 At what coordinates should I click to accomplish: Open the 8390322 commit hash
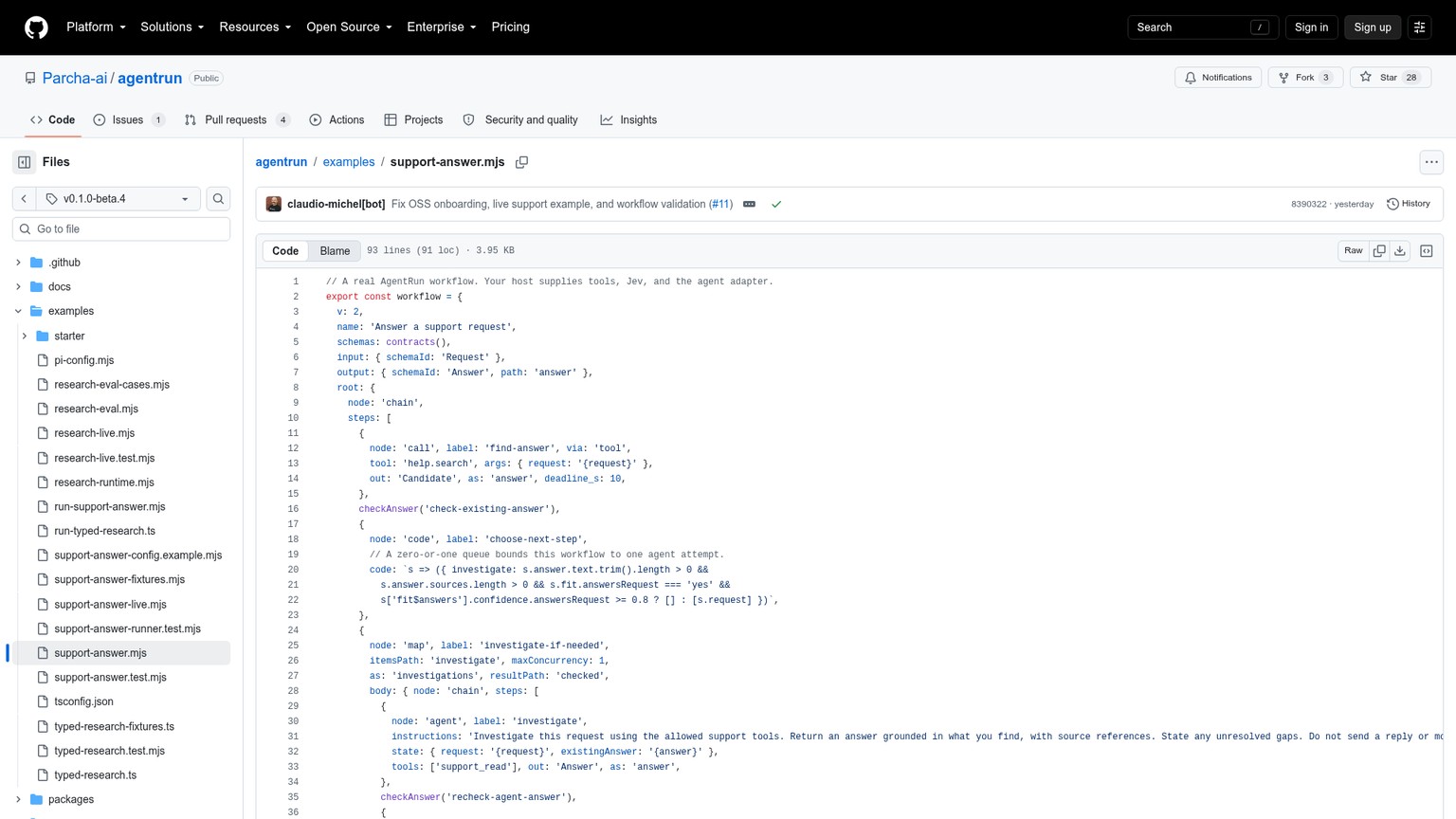pos(1308,205)
